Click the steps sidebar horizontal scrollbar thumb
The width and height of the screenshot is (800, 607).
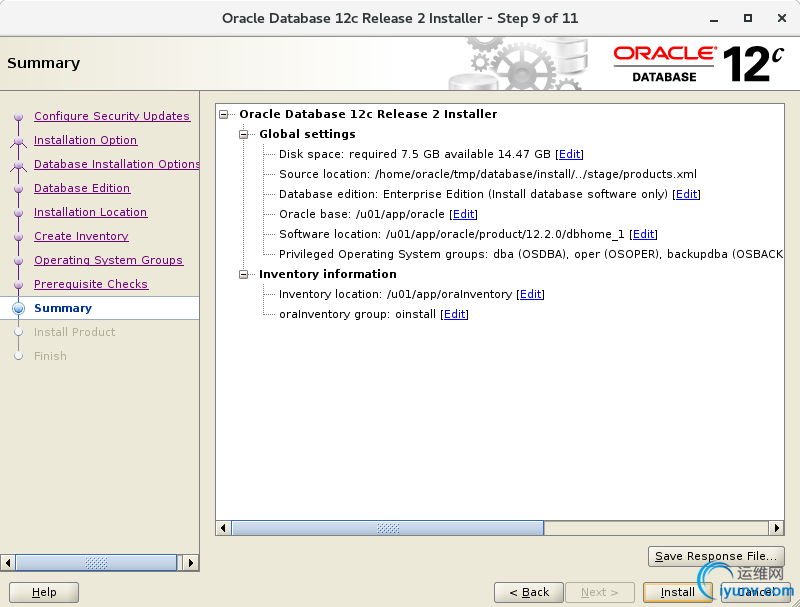coord(96,563)
